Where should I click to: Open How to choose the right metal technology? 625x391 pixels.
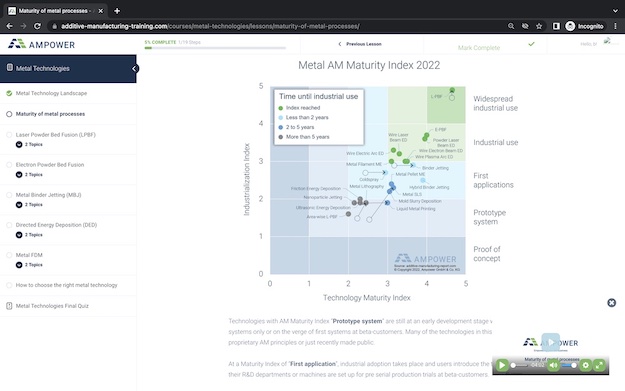tap(67, 285)
